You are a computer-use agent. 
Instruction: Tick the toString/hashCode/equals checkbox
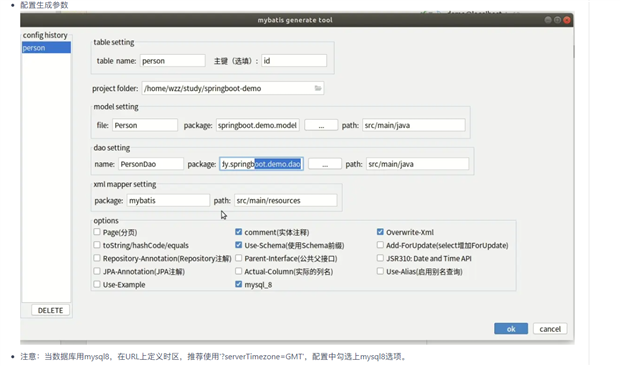click(x=97, y=245)
